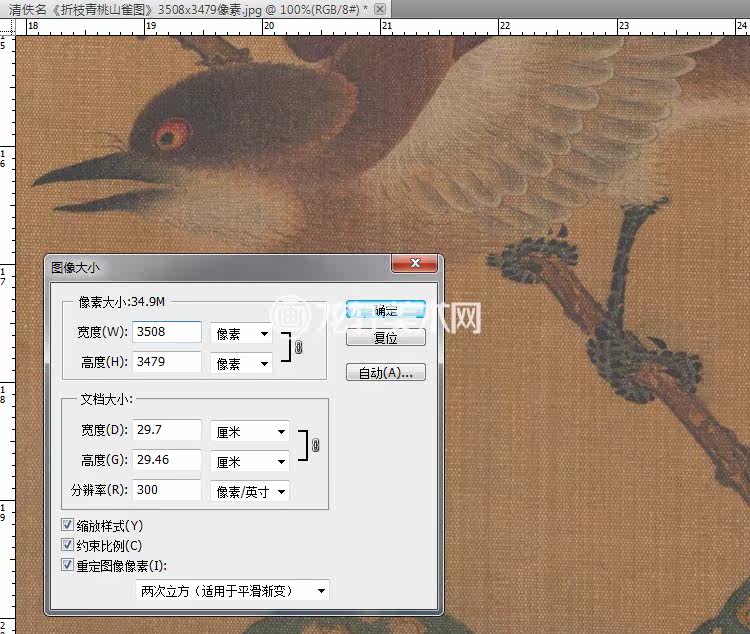Open the document width unit dropdown (厘米)
The height and width of the screenshot is (634, 750).
click(x=250, y=432)
